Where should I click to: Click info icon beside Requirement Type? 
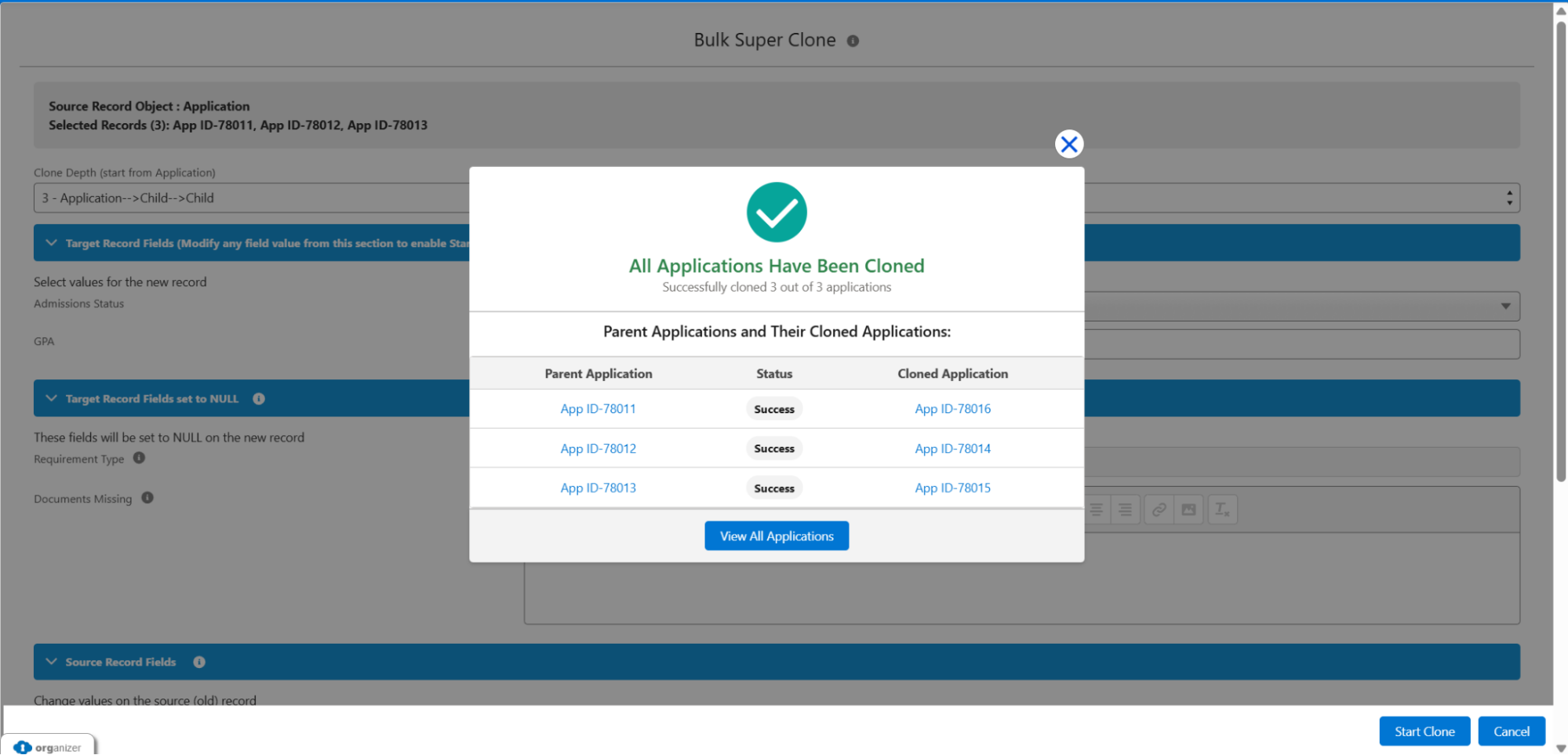click(139, 458)
